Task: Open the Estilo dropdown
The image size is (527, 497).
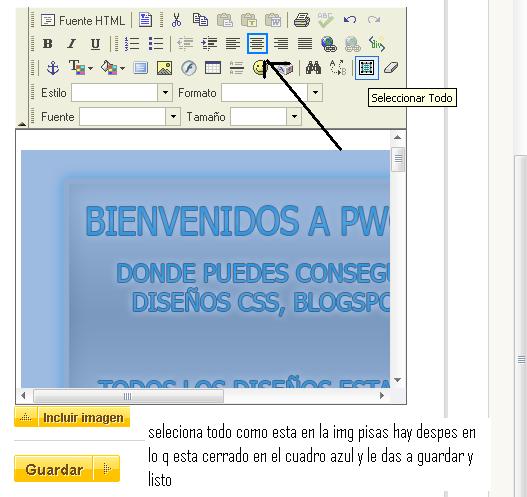Action: pos(165,92)
